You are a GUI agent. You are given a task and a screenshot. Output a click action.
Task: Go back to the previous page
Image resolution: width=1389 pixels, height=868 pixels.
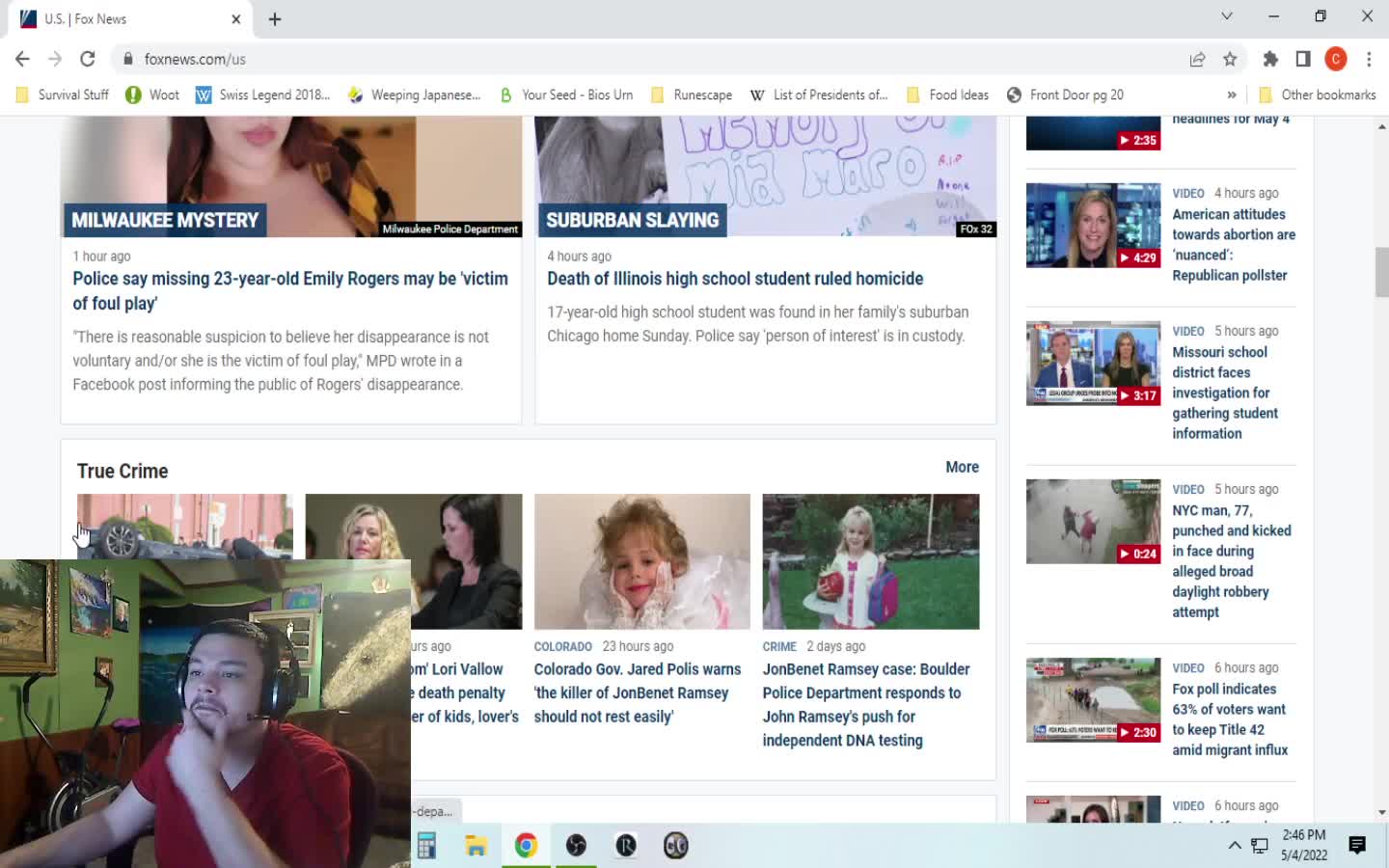(22, 59)
